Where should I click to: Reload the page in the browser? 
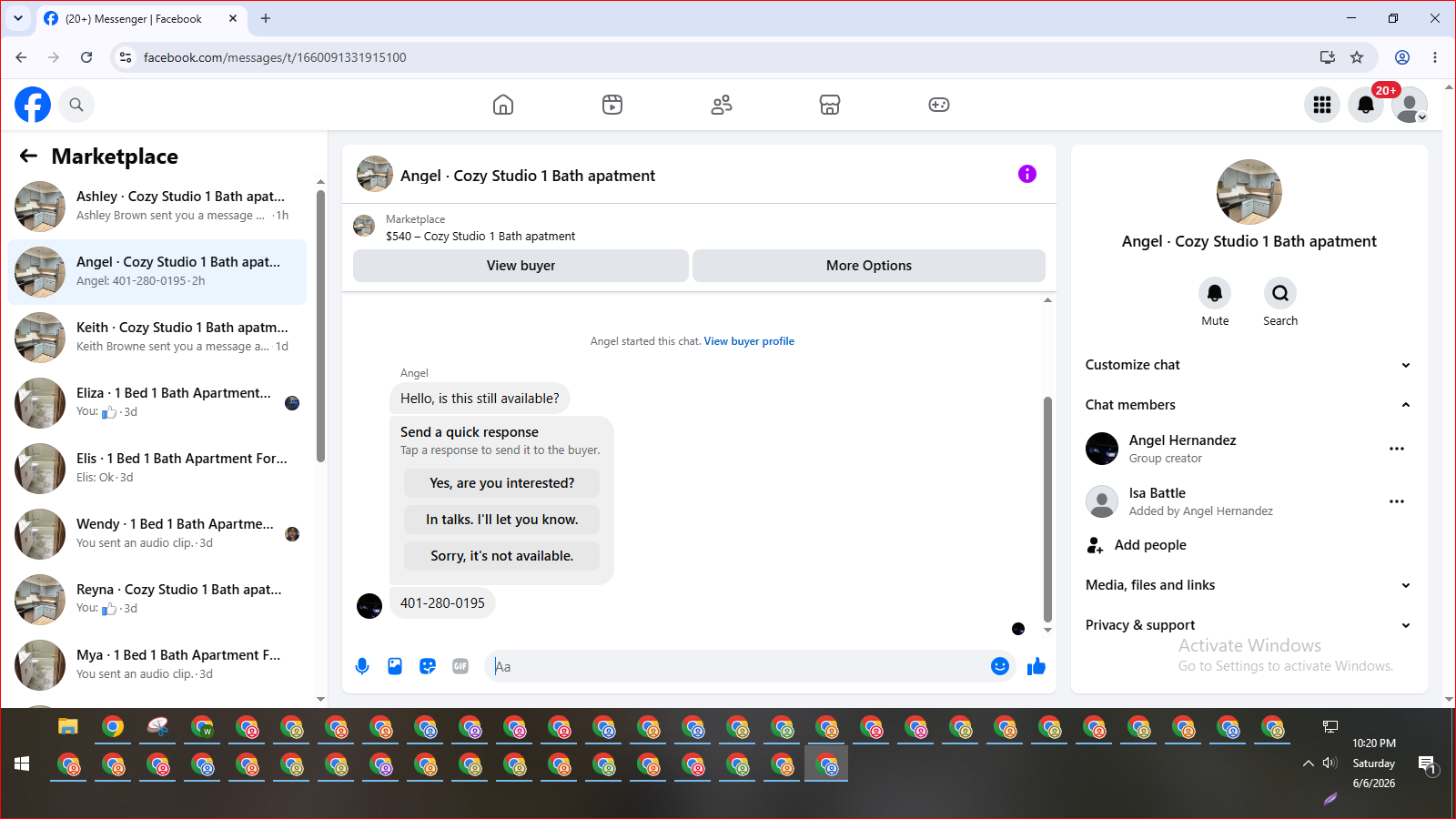tap(86, 57)
